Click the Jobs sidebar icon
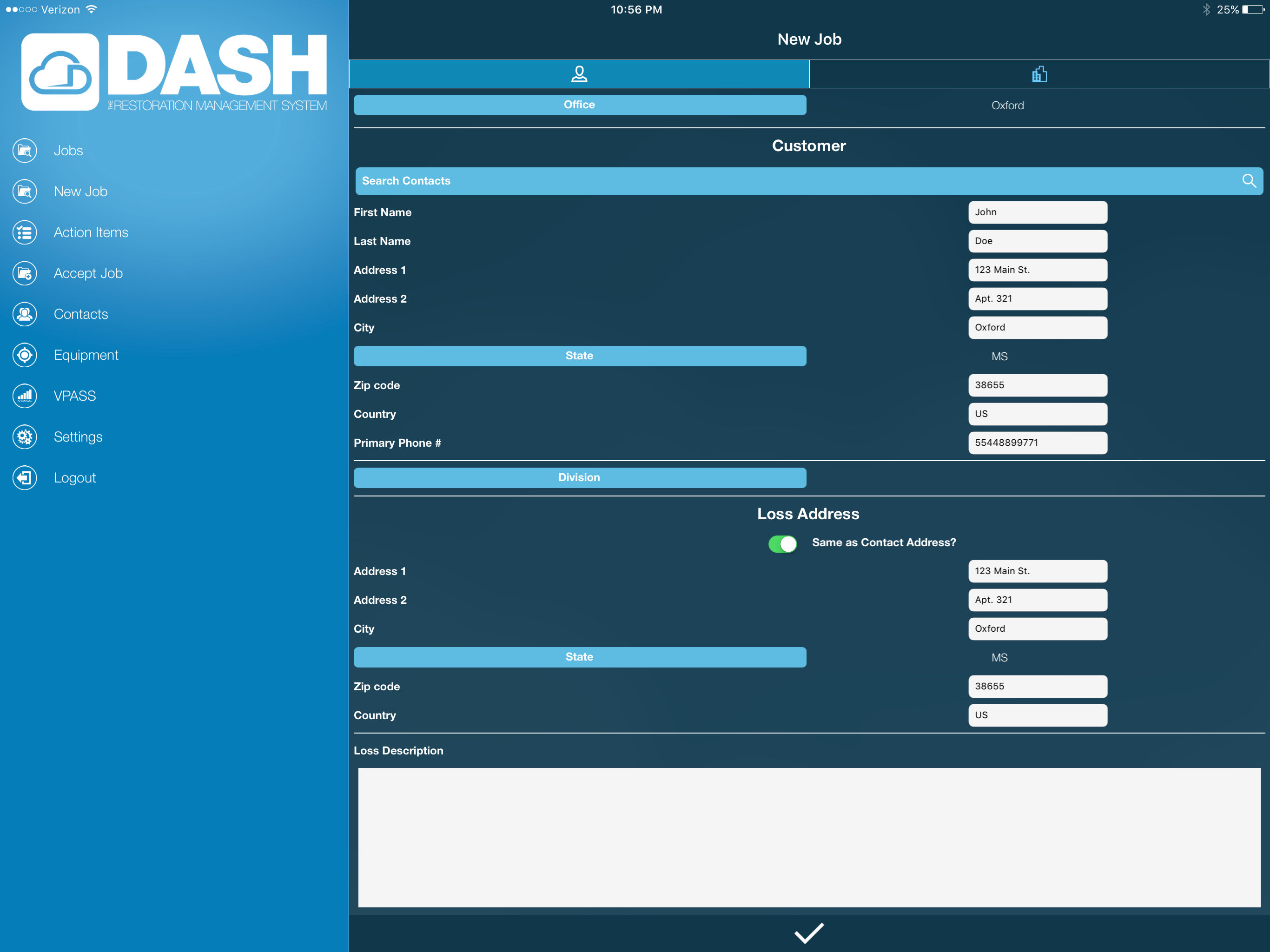Screen dimensions: 1270x952 [25, 151]
